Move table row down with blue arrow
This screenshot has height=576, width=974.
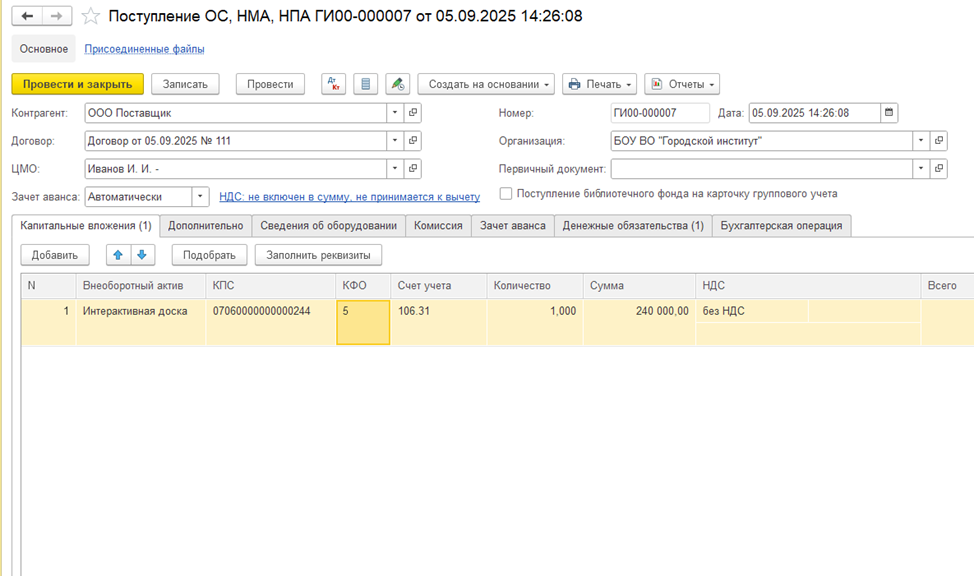coord(142,255)
